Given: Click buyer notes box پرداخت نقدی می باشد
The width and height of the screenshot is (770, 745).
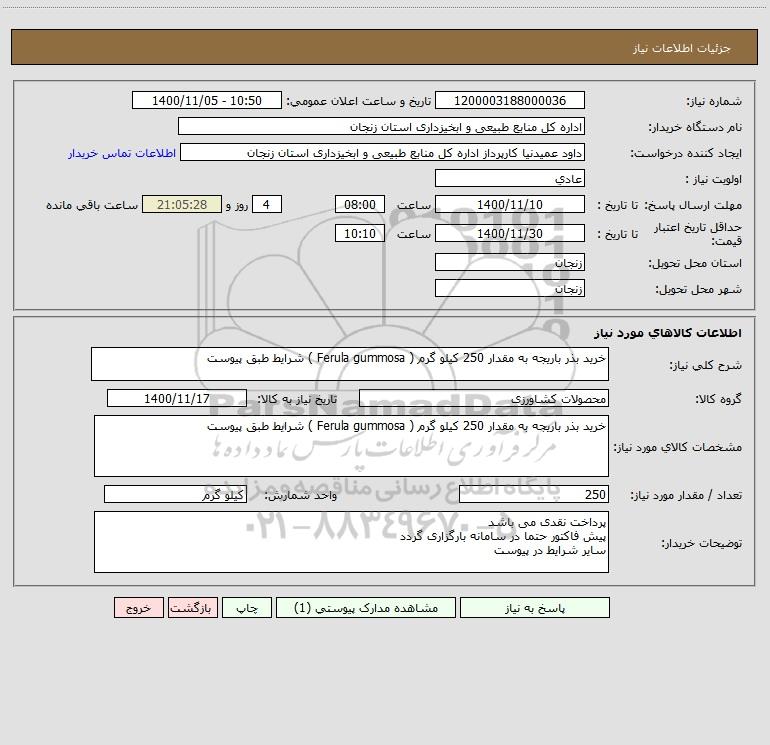Looking at the screenshot, I should pyautogui.click(x=351, y=542).
